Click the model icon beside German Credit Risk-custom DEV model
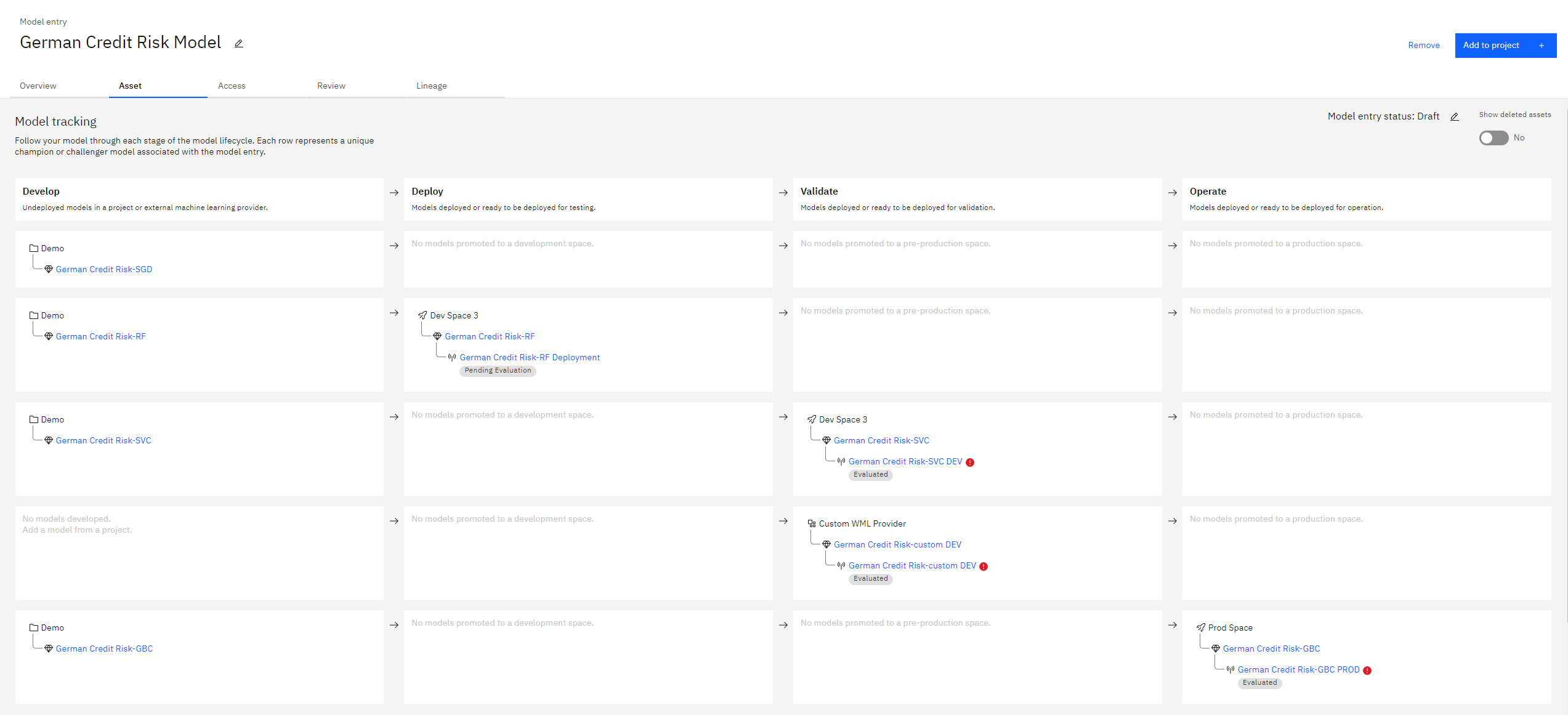Screen dimensions: 1568x715 coord(826,545)
